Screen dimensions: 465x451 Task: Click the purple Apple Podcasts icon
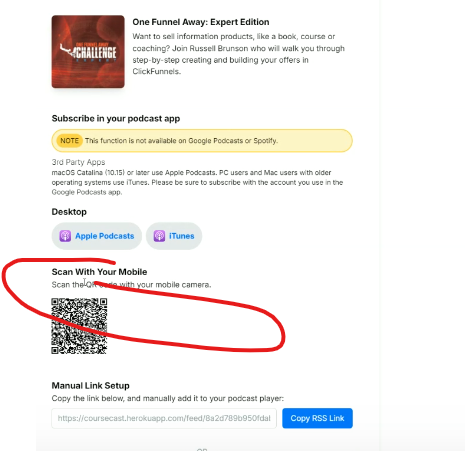pyautogui.click(x=65, y=236)
